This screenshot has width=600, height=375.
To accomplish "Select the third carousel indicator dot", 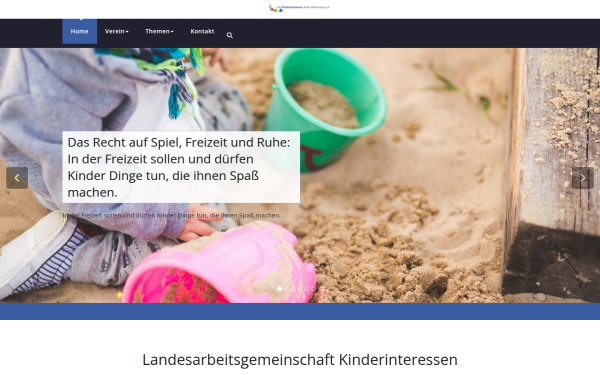I will [x=293, y=289].
